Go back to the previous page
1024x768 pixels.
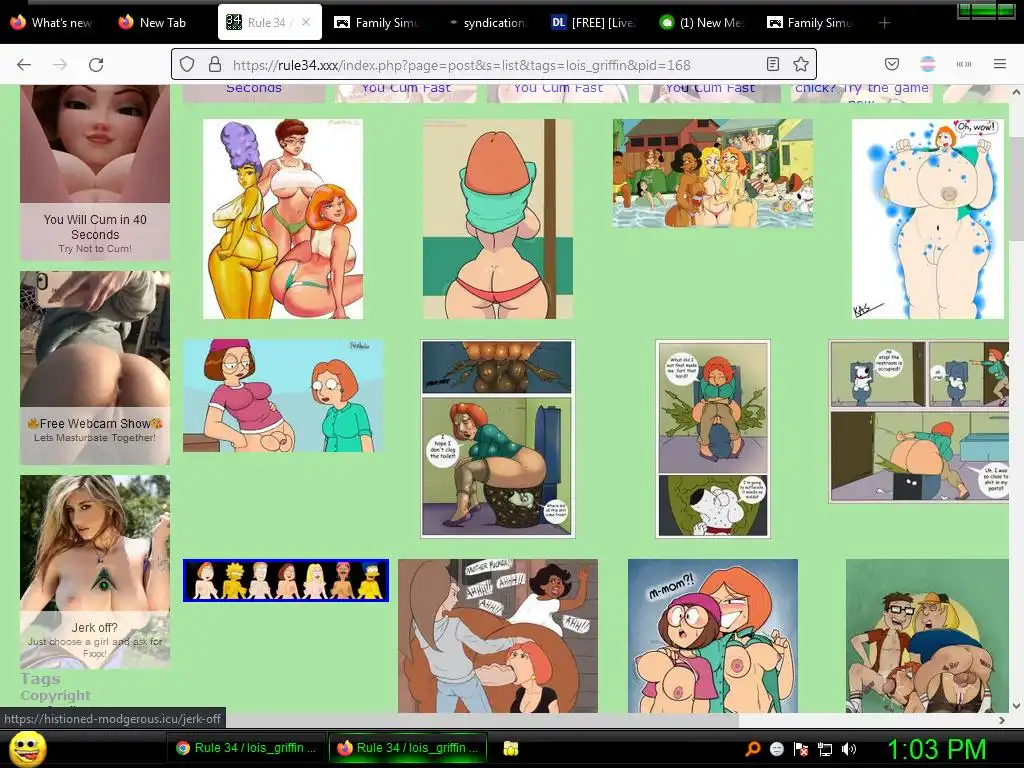point(24,65)
